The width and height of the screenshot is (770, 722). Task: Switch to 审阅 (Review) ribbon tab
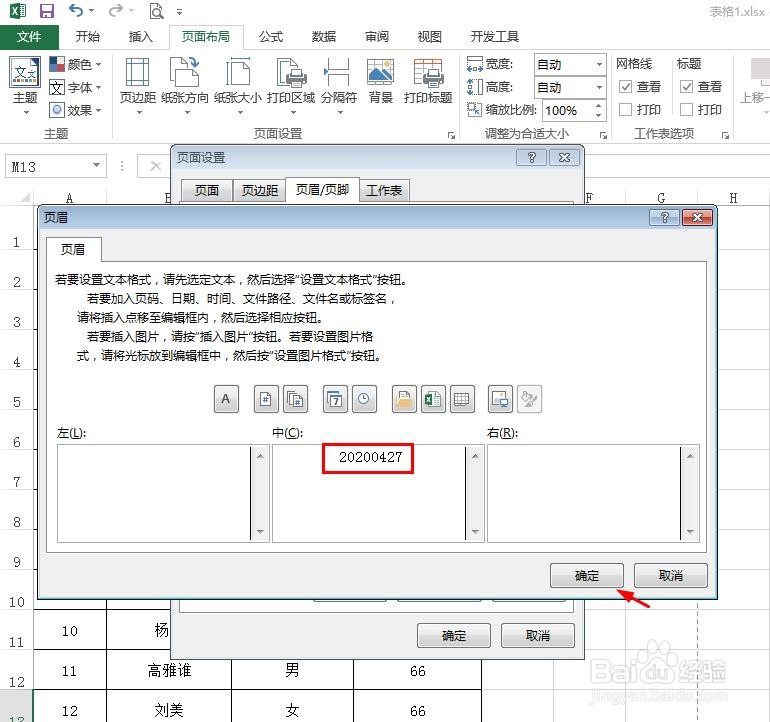point(377,37)
